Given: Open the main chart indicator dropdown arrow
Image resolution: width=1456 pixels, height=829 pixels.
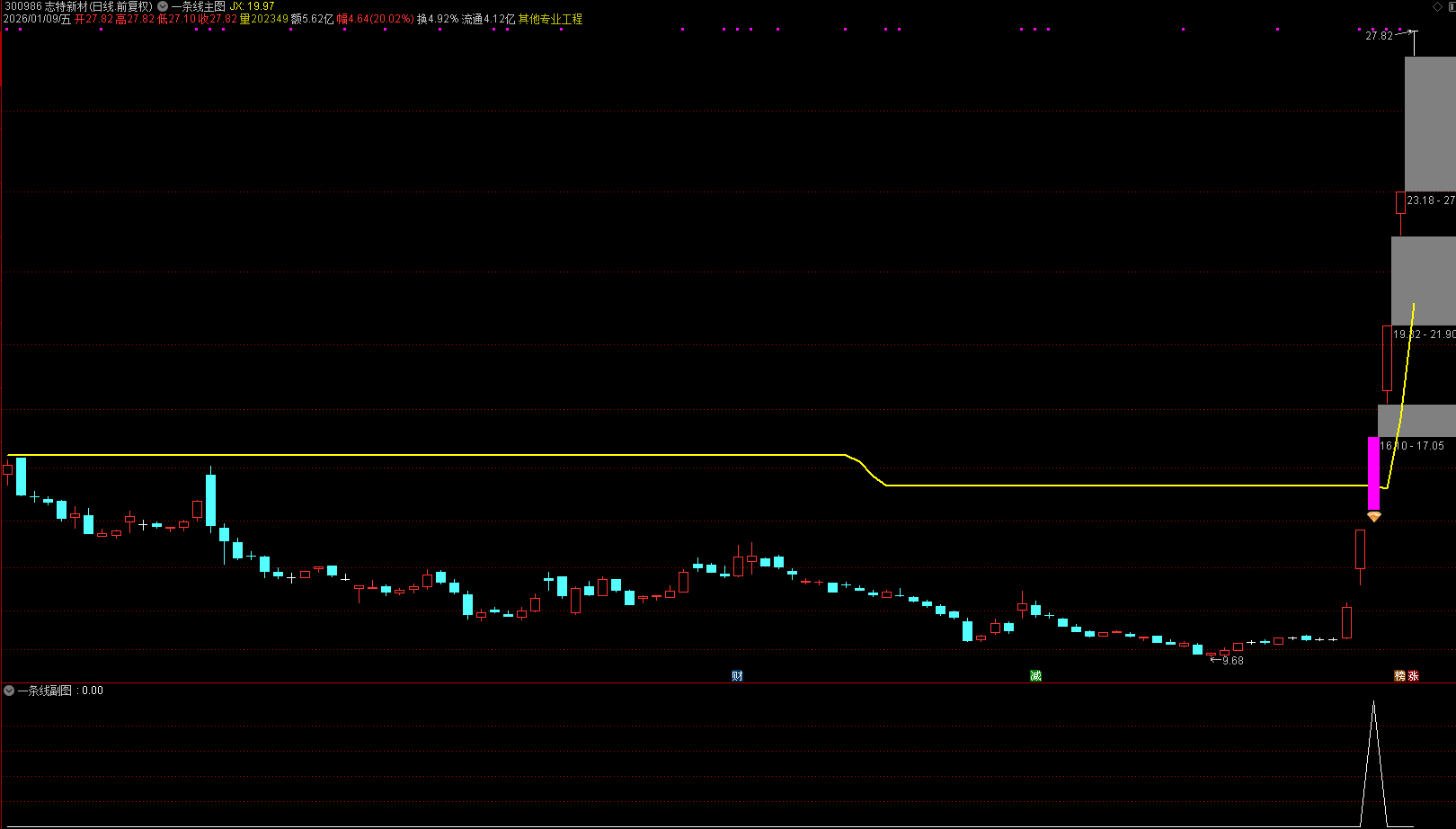Looking at the screenshot, I should (x=163, y=6).
